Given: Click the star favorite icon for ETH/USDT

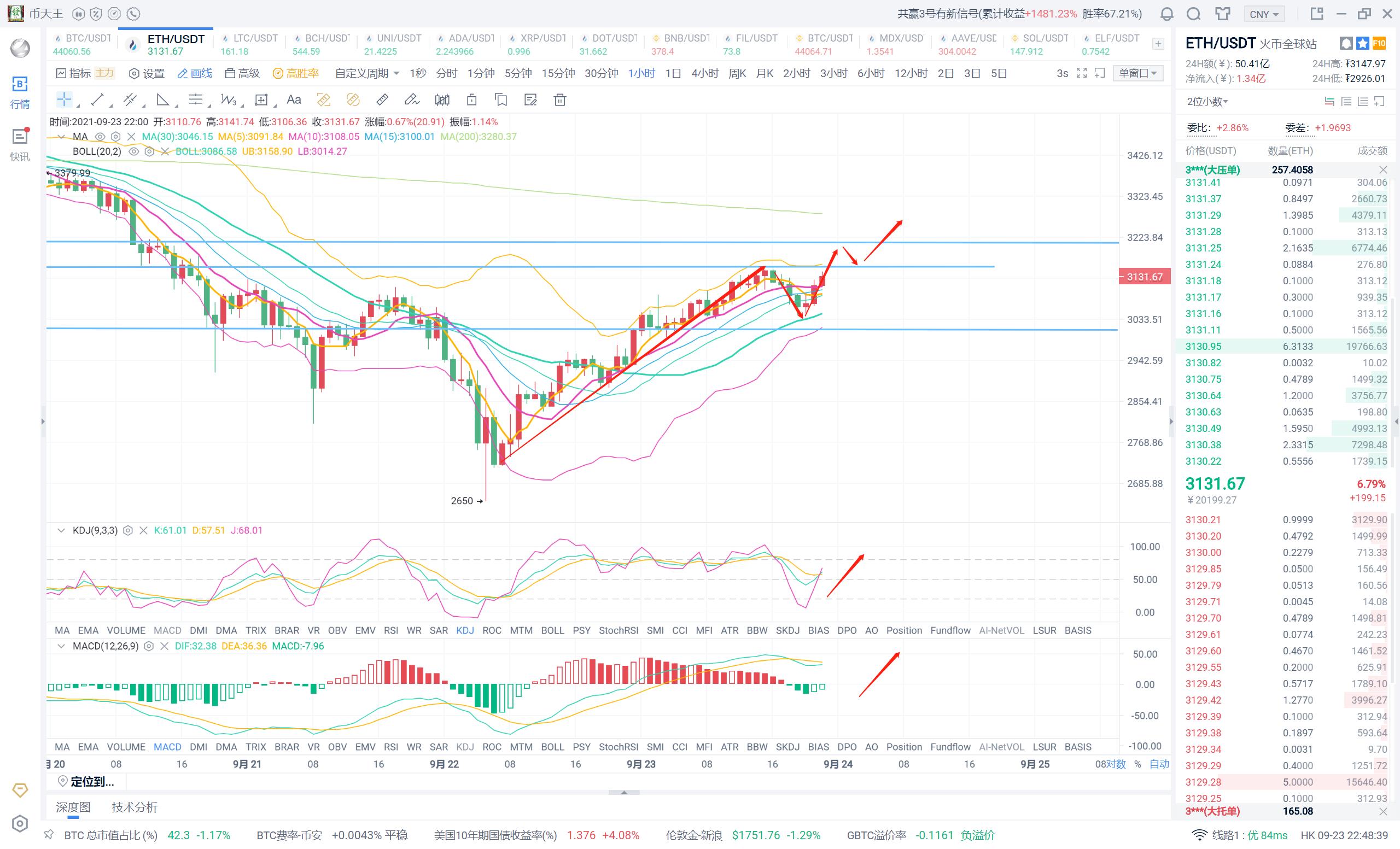Looking at the screenshot, I should click(x=1362, y=43).
